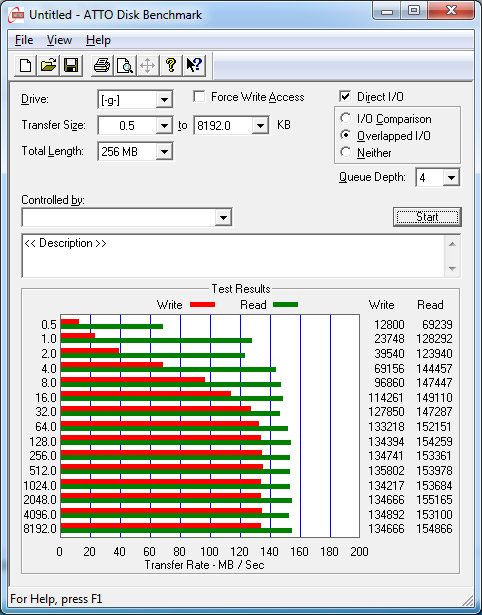Click the 8192.0 row label in chart
The height and width of the screenshot is (615, 482).
point(40,529)
